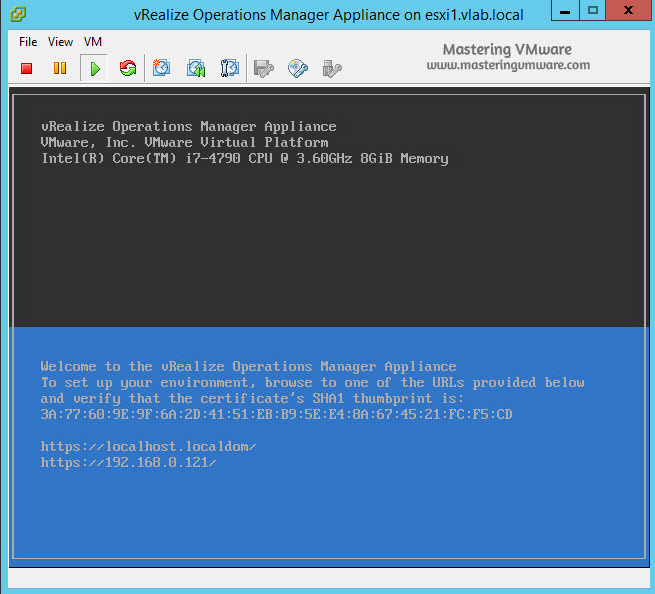The width and height of the screenshot is (655, 594).
Task: Click the Intel(R) Core(TM) i7-4790 CPU line
Action: click(245, 159)
